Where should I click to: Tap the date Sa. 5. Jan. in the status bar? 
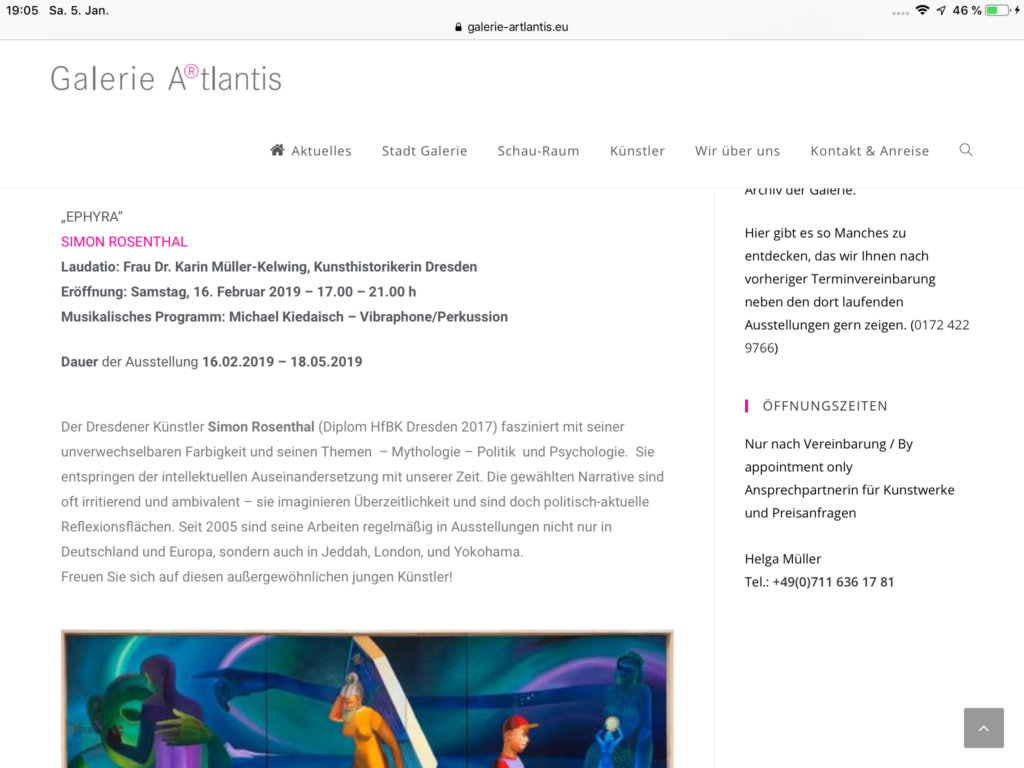pos(79,10)
